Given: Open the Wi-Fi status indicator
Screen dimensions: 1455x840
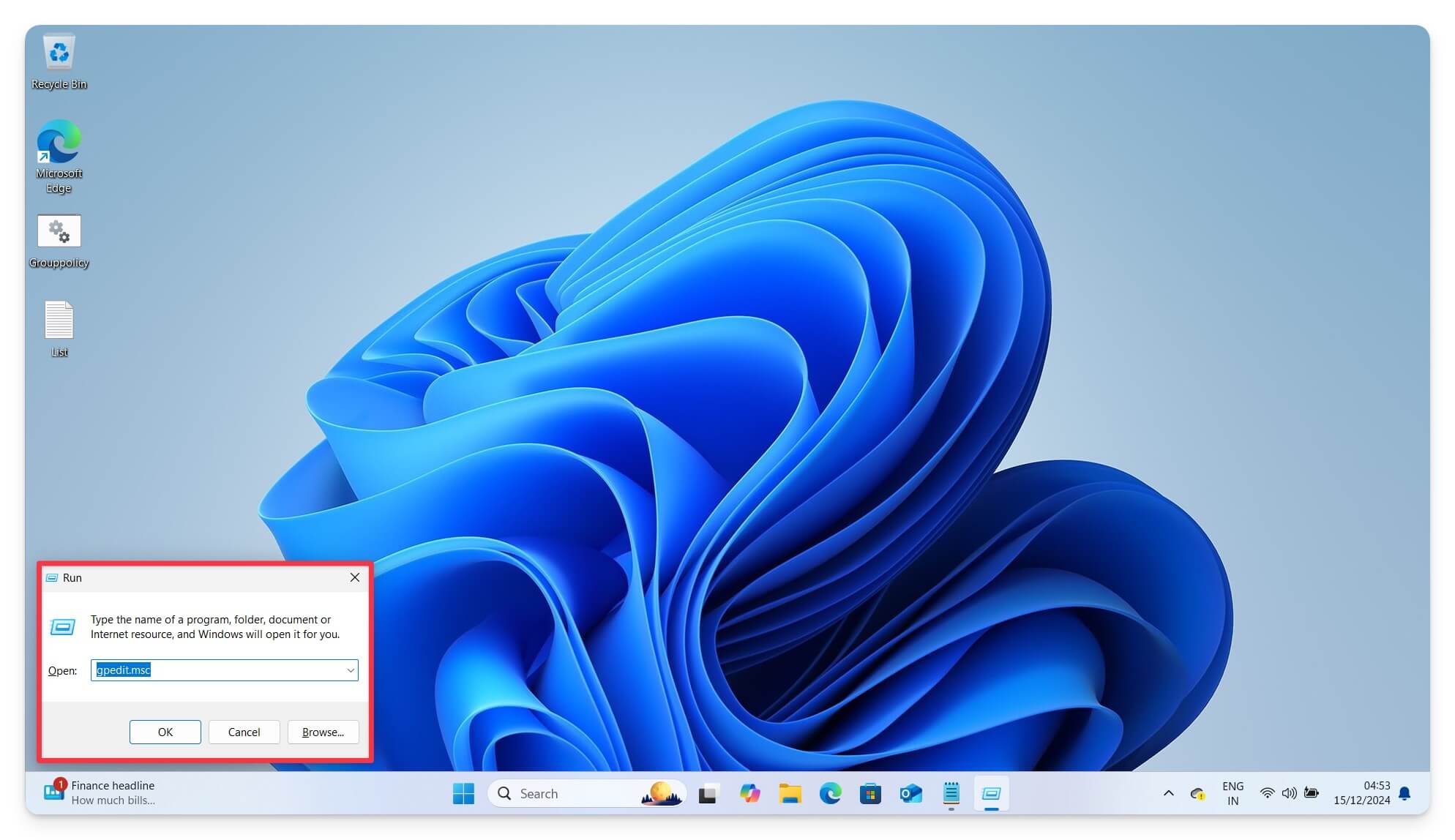Looking at the screenshot, I should [1266, 792].
